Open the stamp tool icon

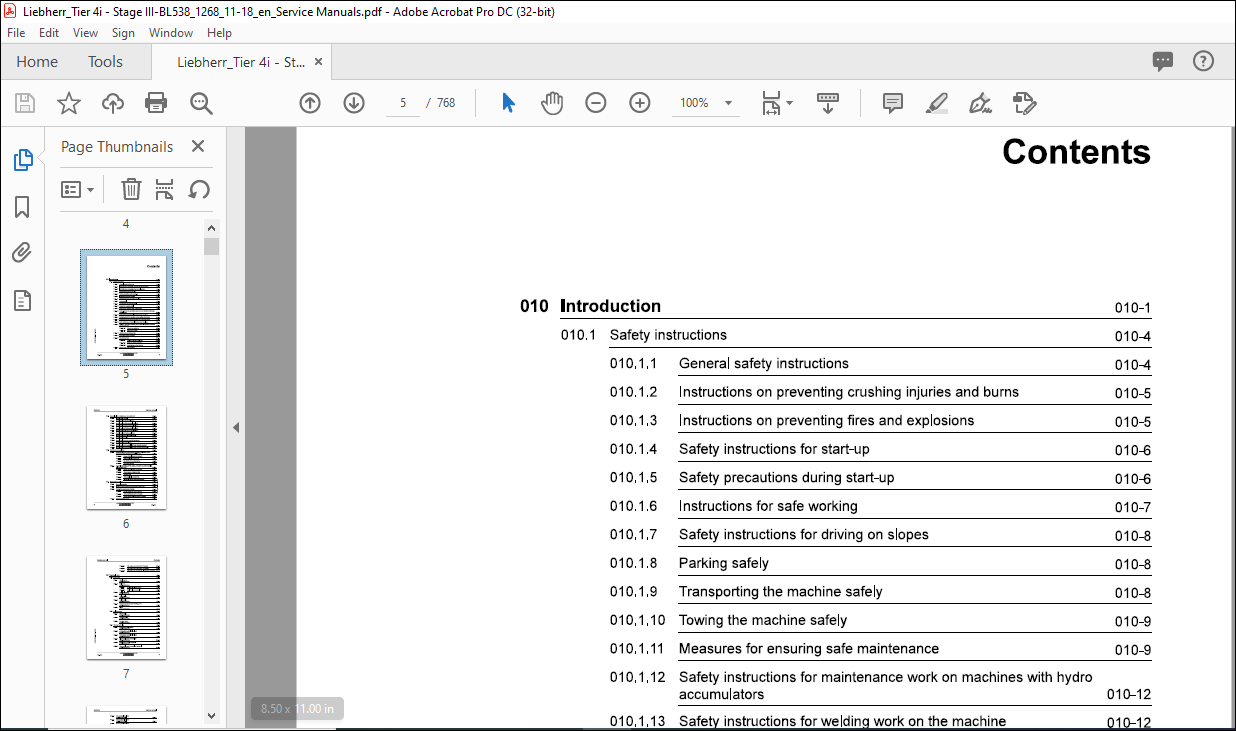coord(1024,103)
